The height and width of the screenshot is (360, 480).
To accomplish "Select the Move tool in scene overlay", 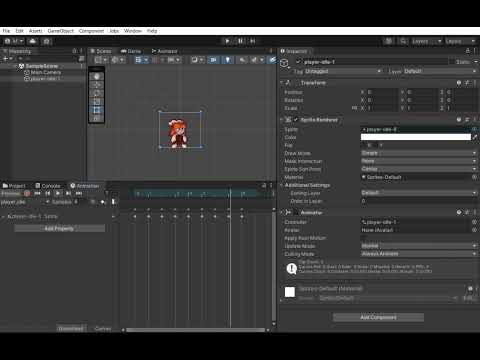I will click(97, 85).
